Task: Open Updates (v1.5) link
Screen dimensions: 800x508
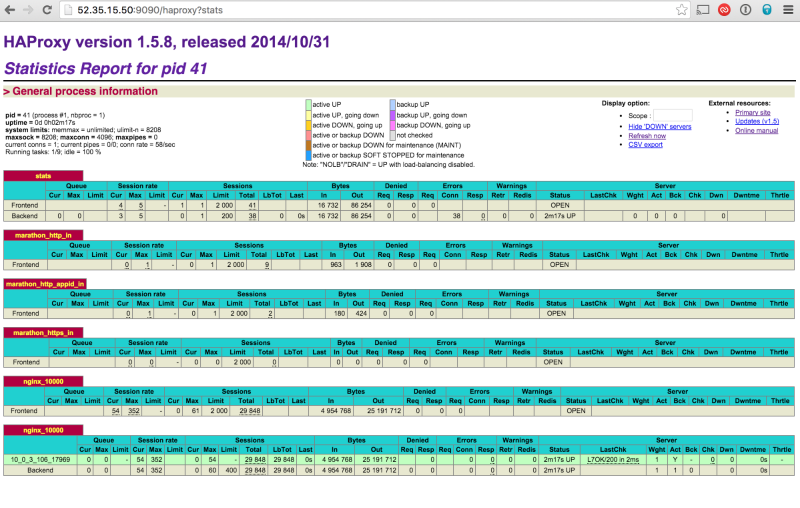Action: pyautogui.click(x=757, y=121)
